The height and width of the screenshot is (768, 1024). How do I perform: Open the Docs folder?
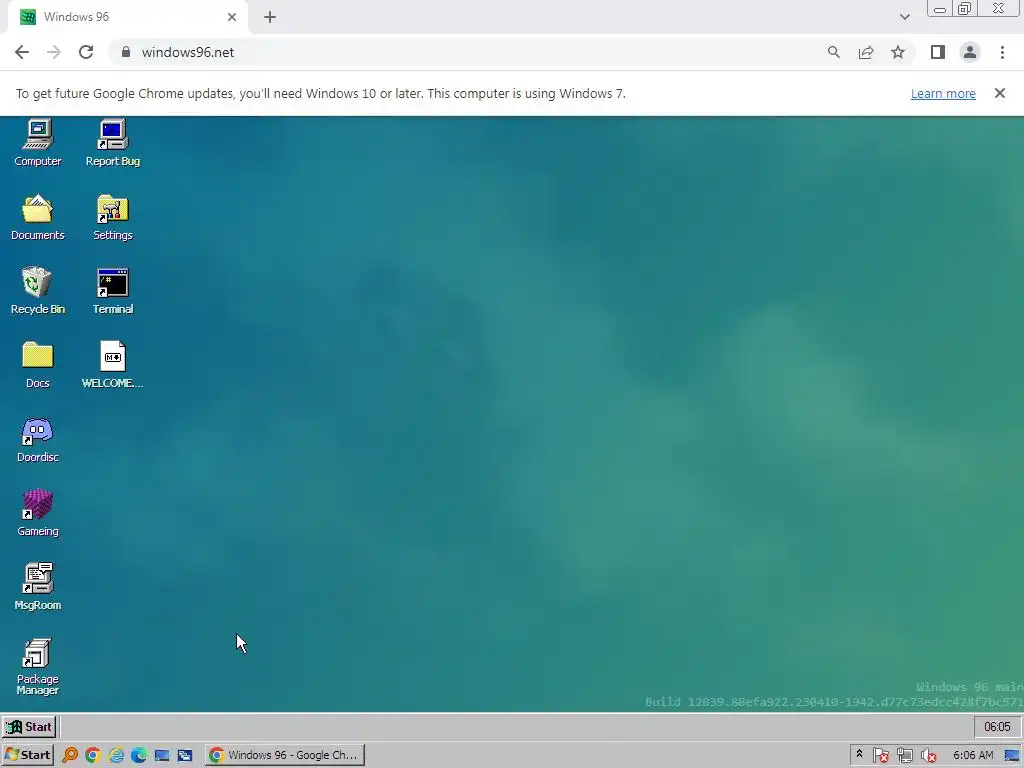point(37,365)
